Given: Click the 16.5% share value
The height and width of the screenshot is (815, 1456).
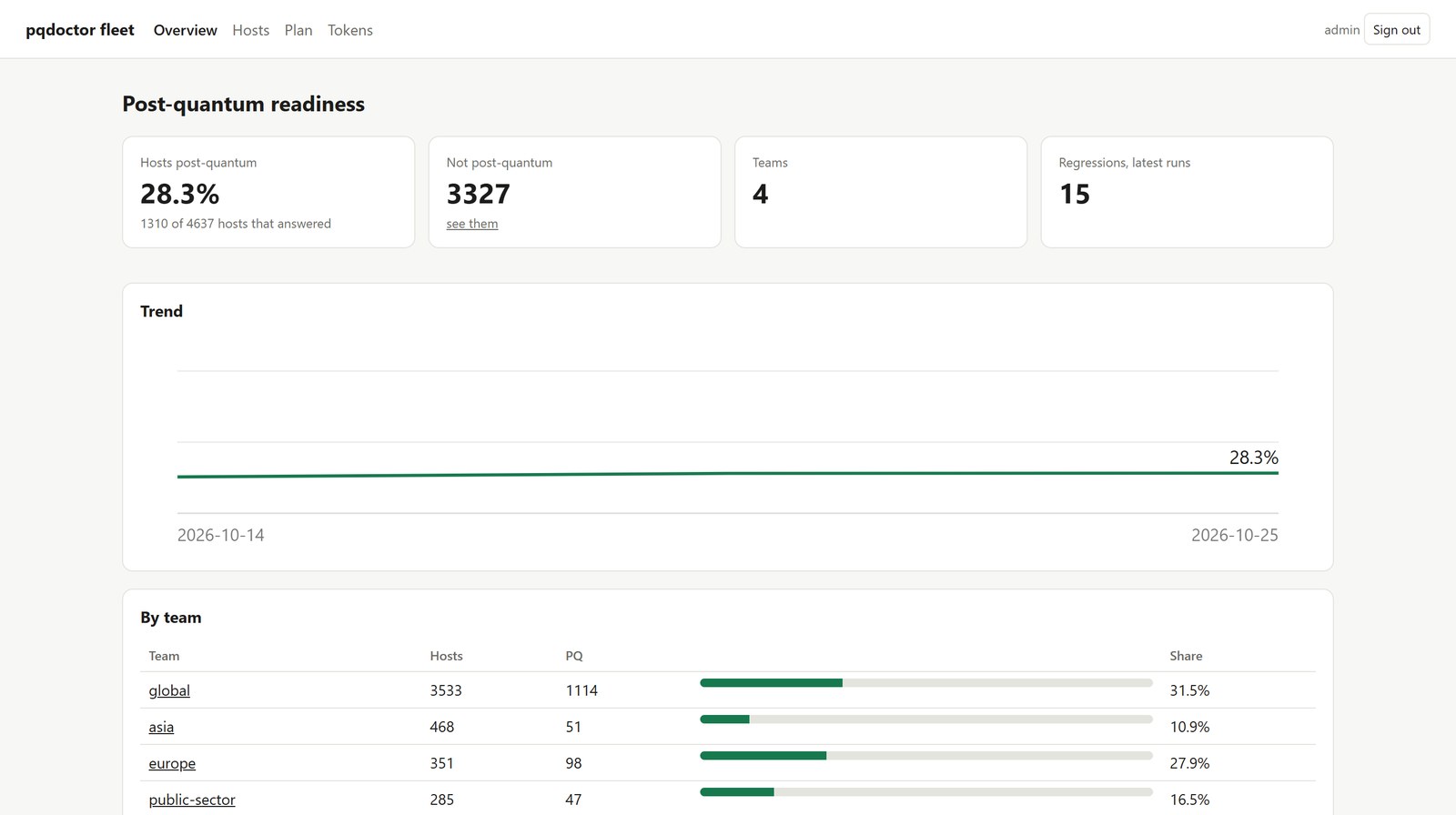Looking at the screenshot, I should click(1189, 800).
